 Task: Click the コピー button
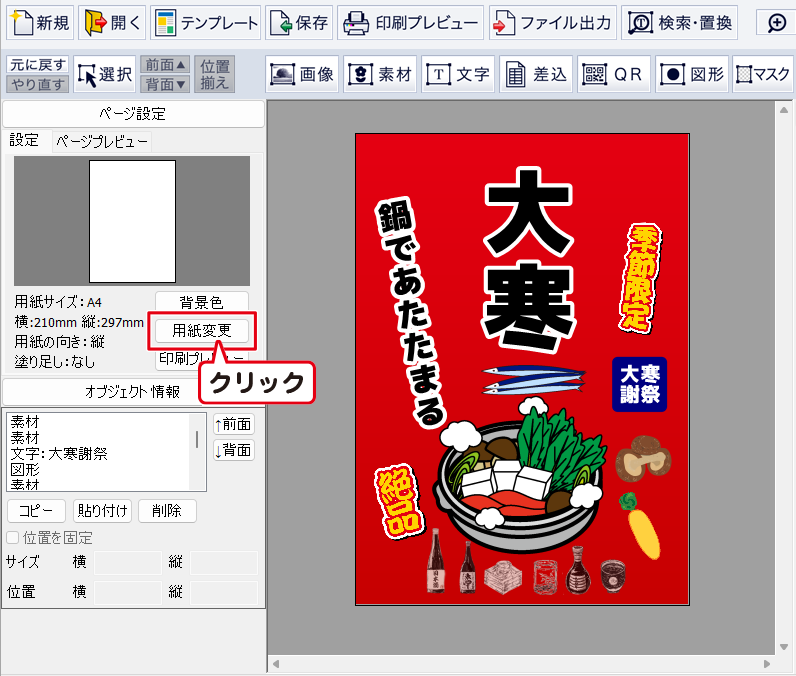click(x=36, y=511)
